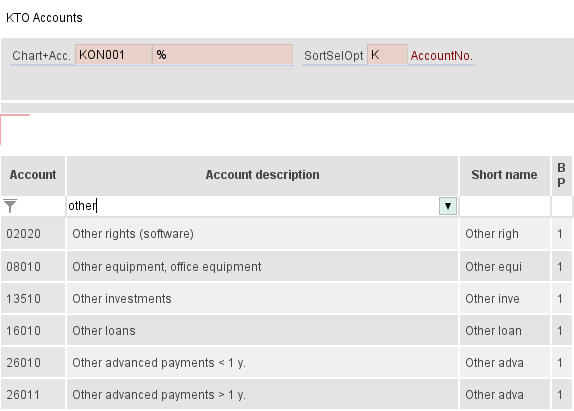Select Other advanced payments < 1 y. row

click(x=286, y=363)
